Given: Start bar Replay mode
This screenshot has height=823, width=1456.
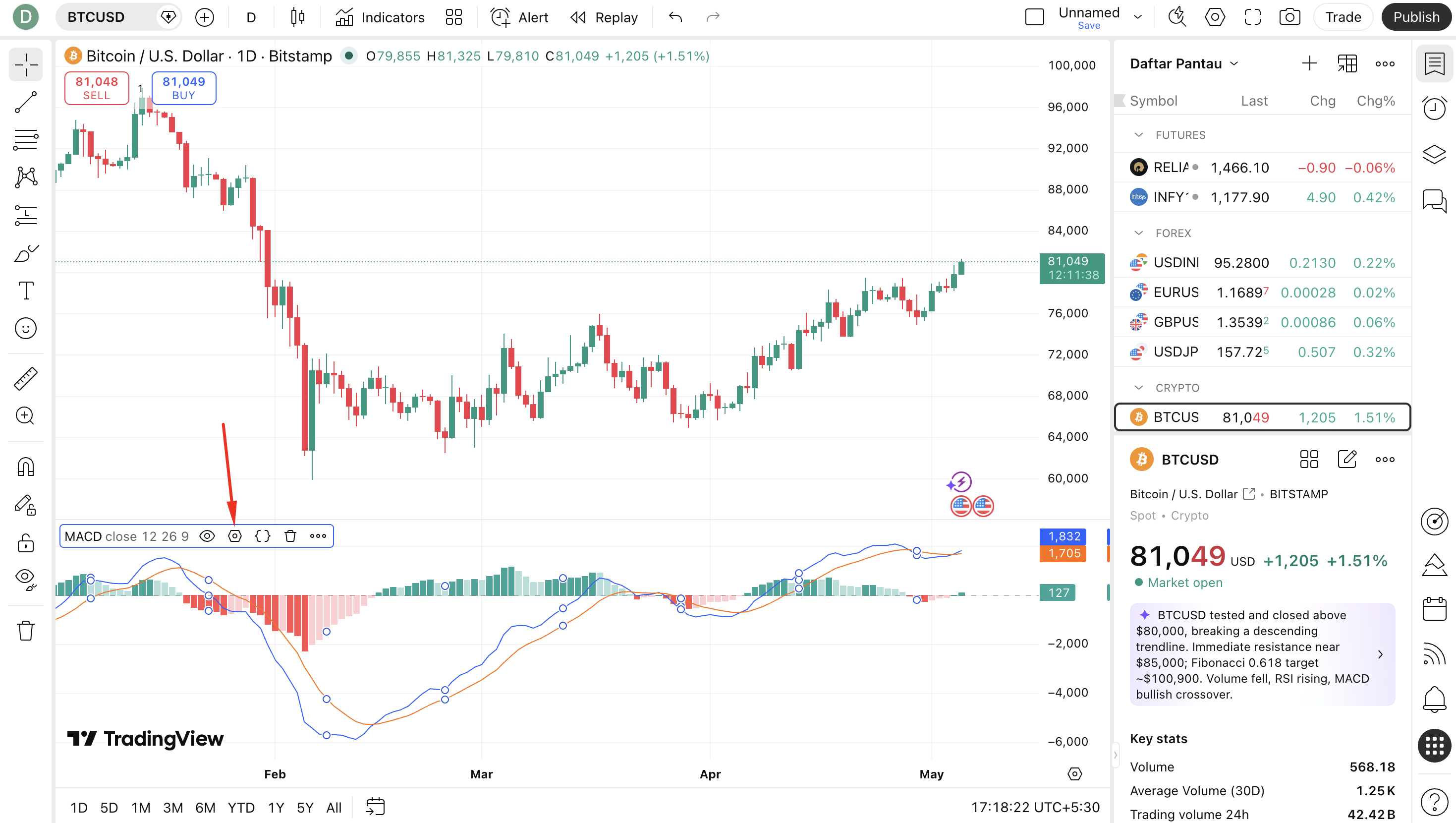Looking at the screenshot, I should [604, 17].
